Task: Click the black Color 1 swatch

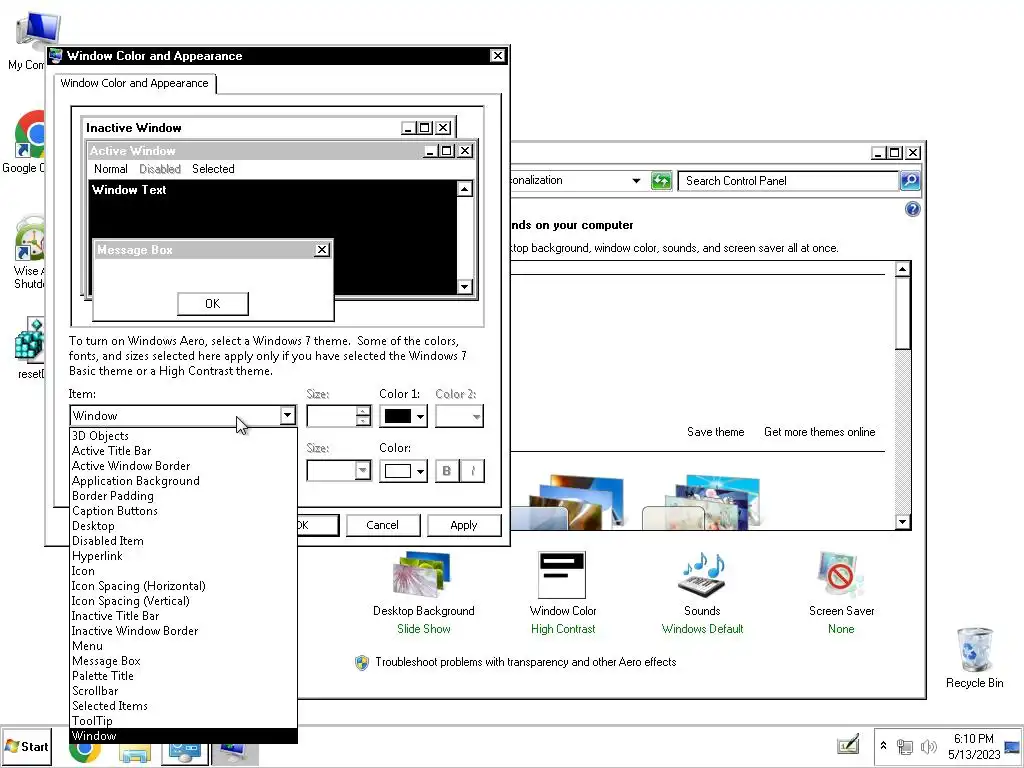Action: point(398,416)
